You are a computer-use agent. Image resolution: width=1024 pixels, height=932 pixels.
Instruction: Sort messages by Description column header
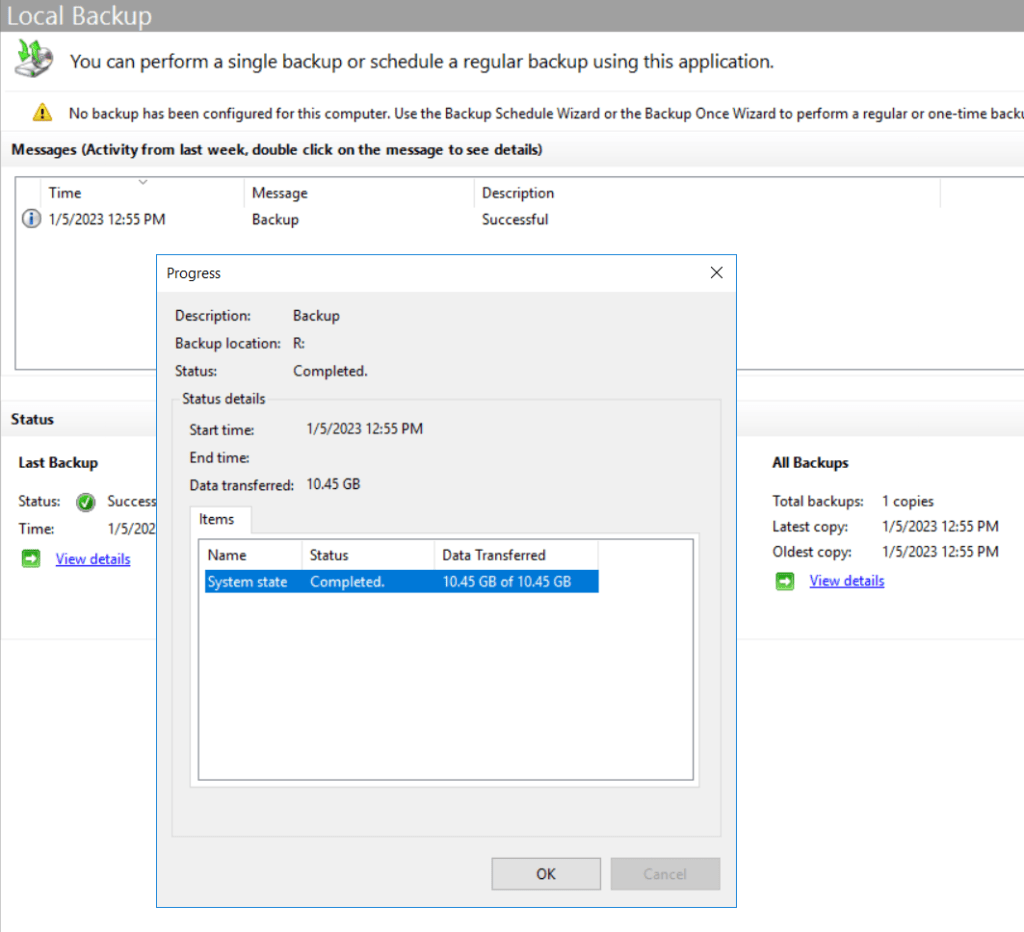[x=705, y=193]
